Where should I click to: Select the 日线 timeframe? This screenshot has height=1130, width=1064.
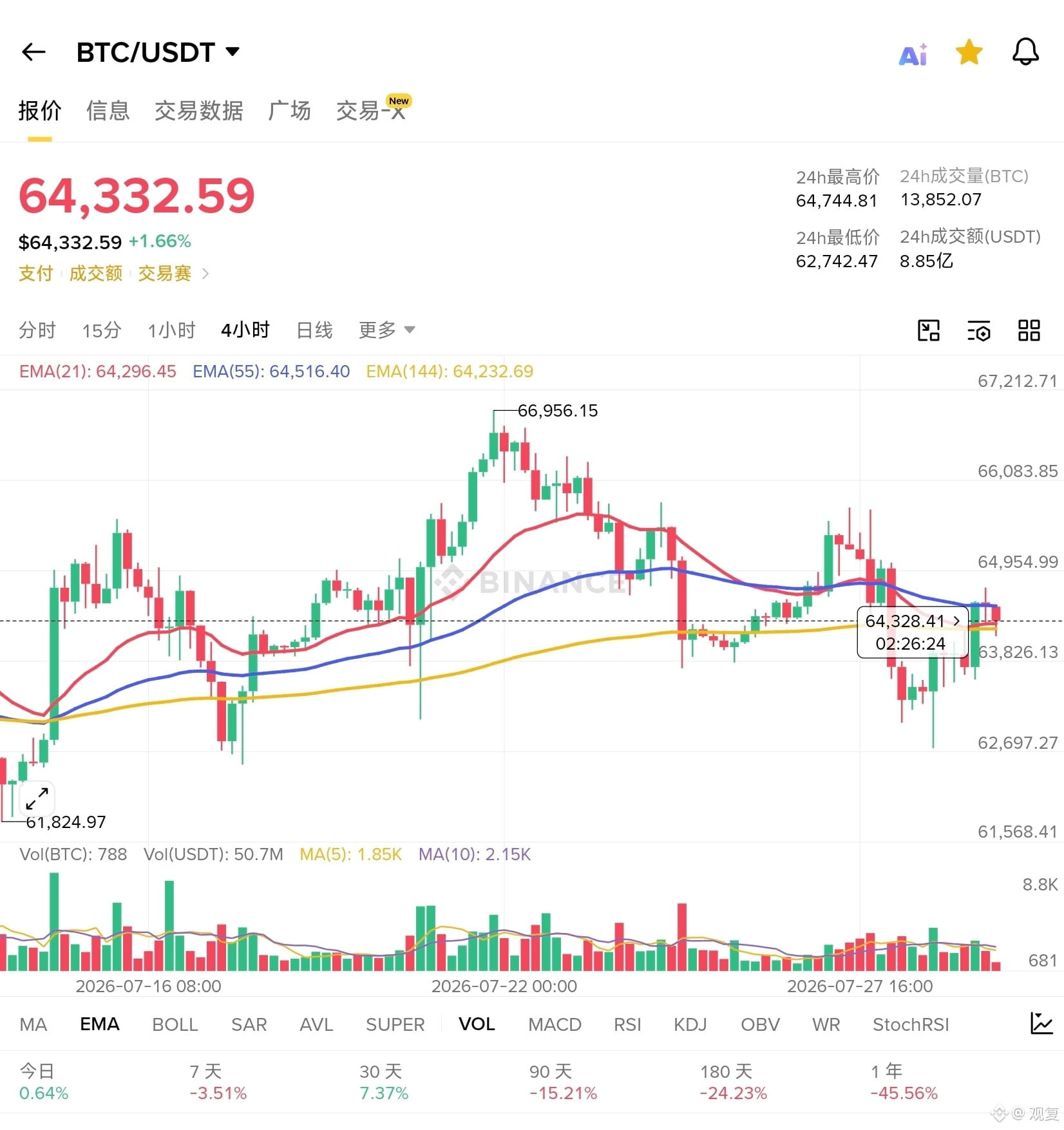[x=314, y=330]
